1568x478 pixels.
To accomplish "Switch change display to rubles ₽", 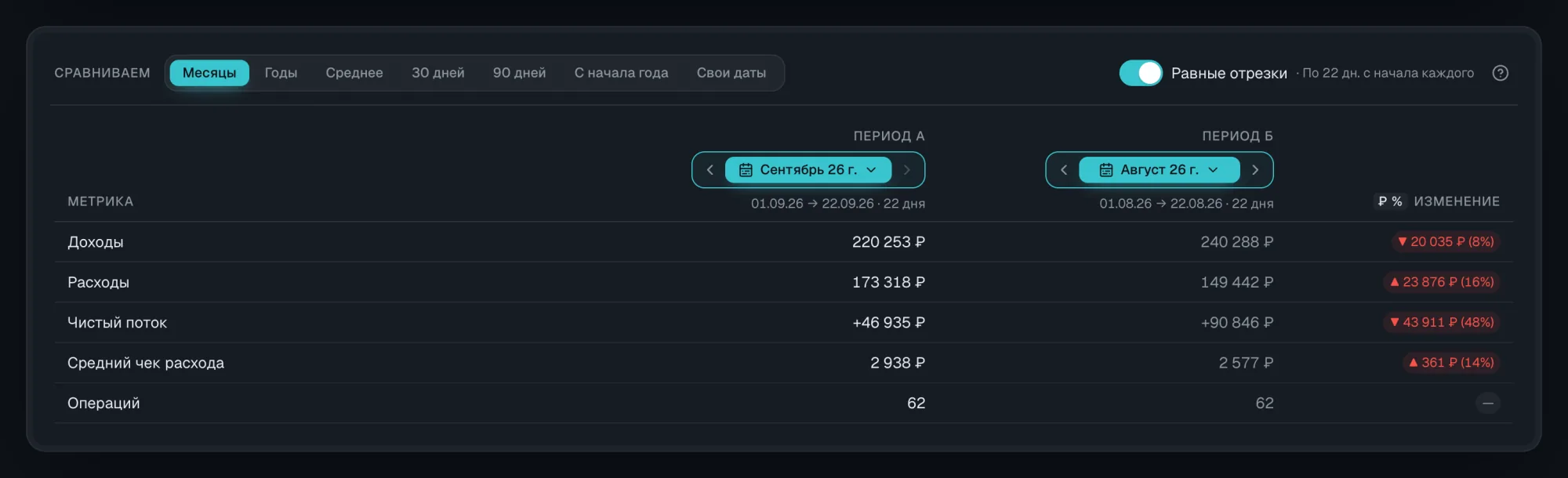I will [x=1383, y=202].
